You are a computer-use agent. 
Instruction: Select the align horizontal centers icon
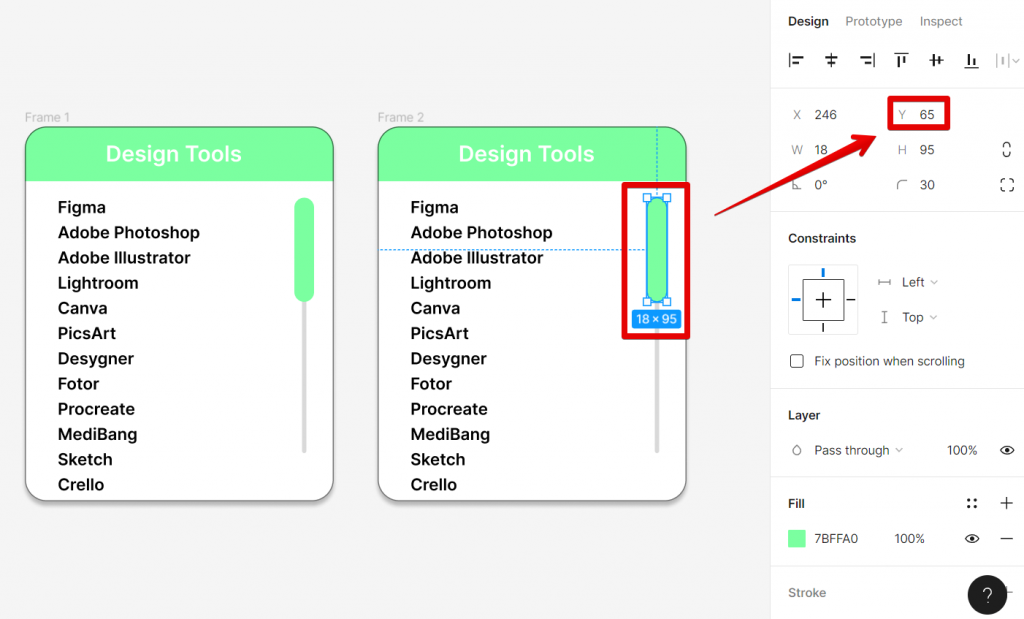831,60
